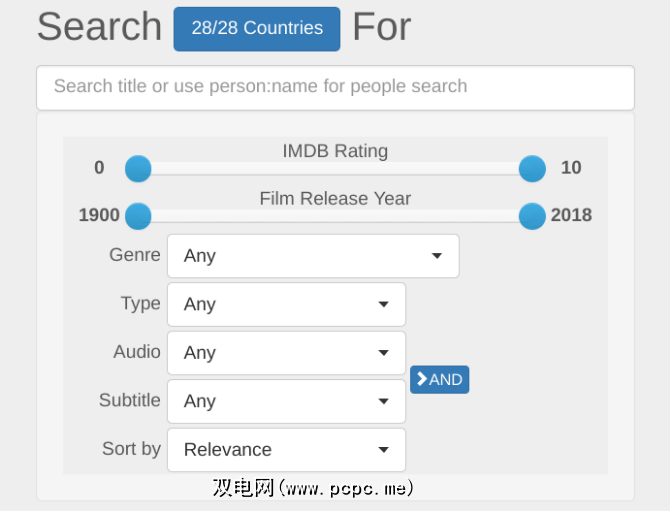Click the Film Release Year minimum handle
The height and width of the screenshot is (511, 670).
[138, 216]
